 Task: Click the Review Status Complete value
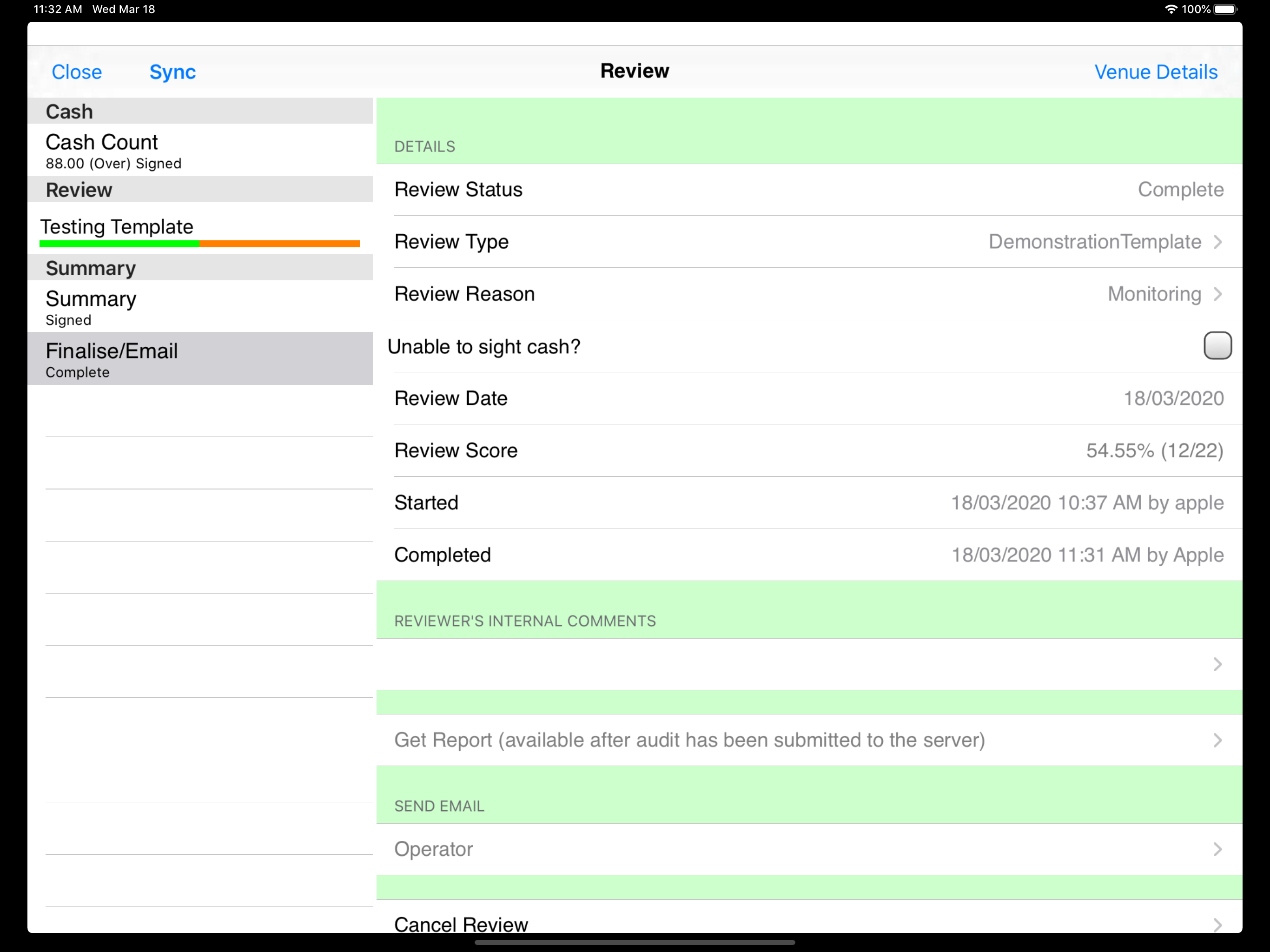click(x=1180, y=190)
